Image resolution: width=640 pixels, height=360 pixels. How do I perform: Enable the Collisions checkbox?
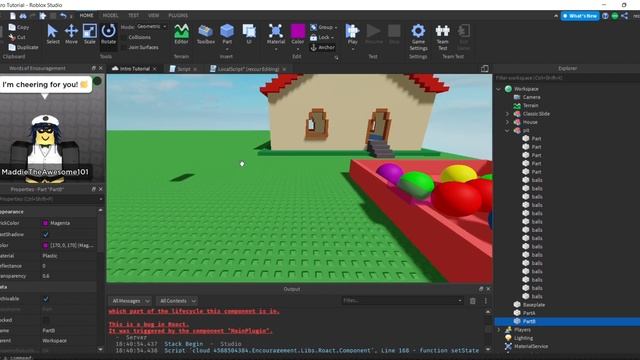point(124,37)
